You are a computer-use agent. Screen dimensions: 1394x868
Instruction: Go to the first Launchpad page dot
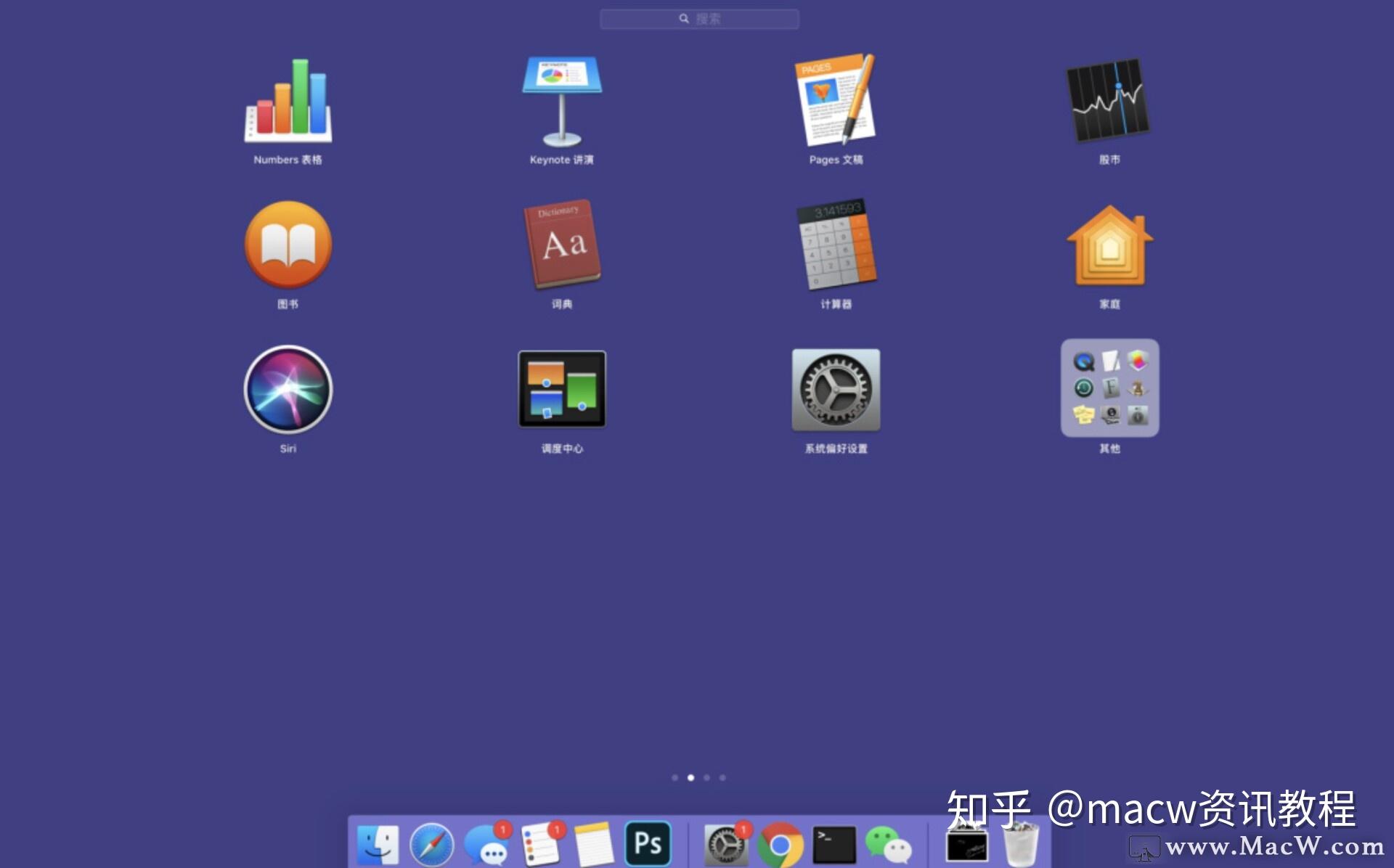click(x=674, y=777)
